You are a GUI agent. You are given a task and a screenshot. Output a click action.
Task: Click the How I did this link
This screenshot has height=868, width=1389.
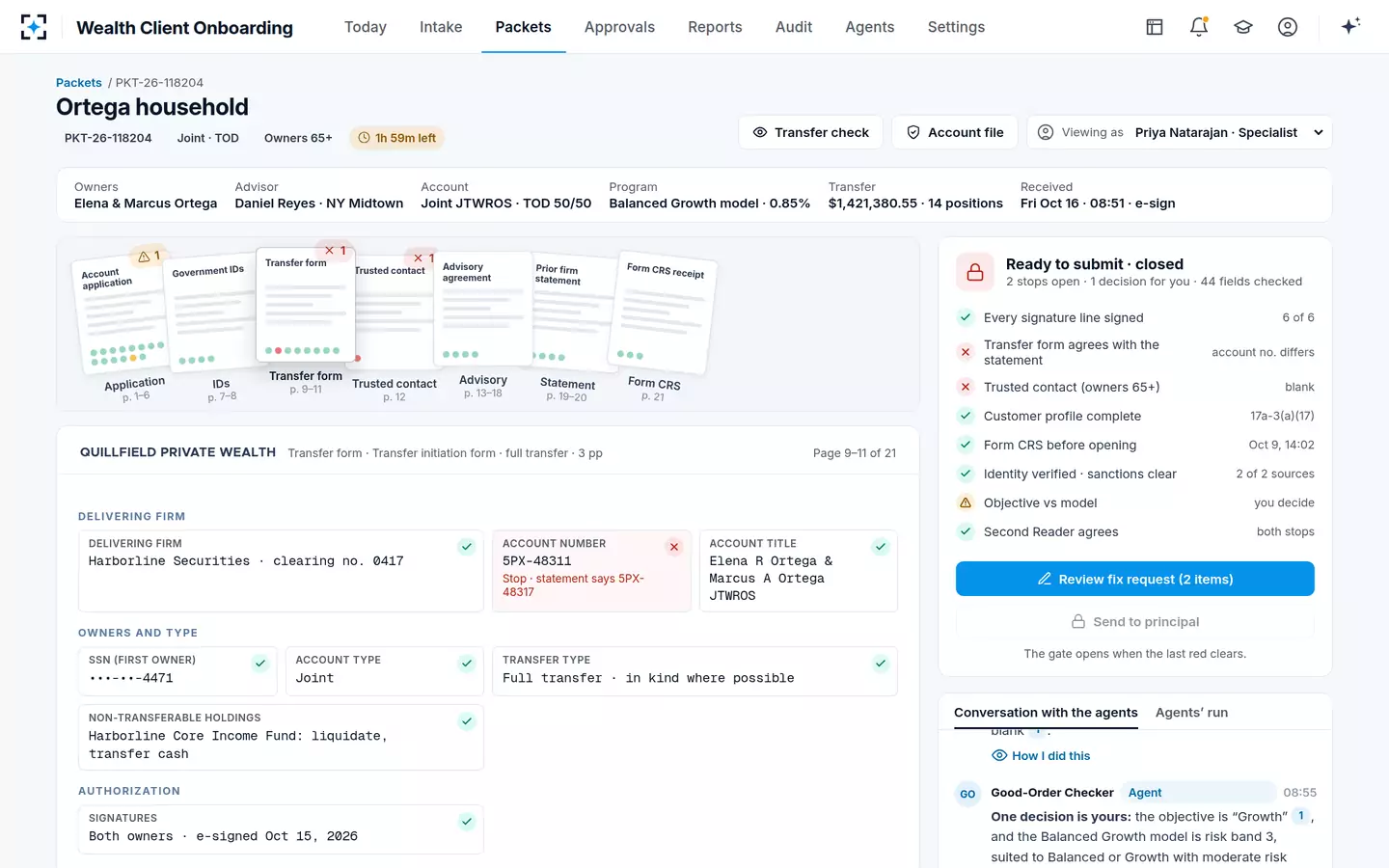(x=1041, y=756)
